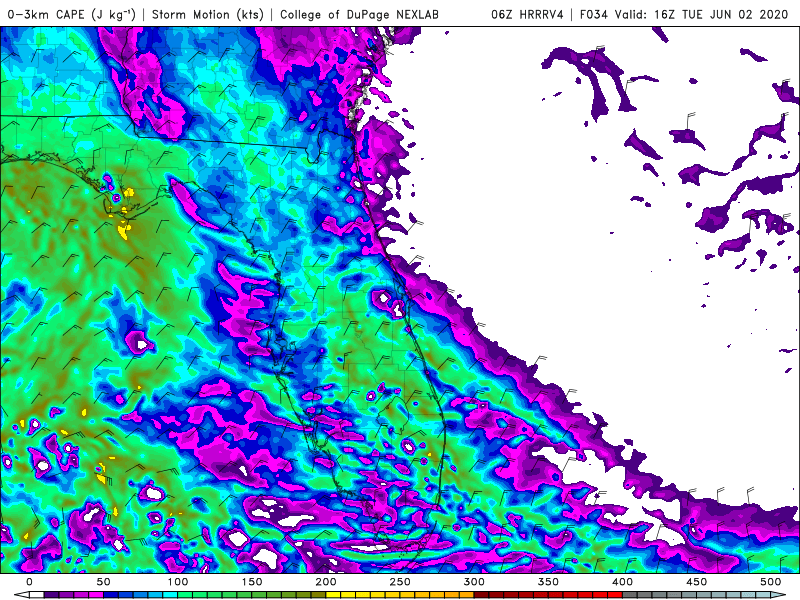Click the '400' label on the color scale

tap(622, 582)
